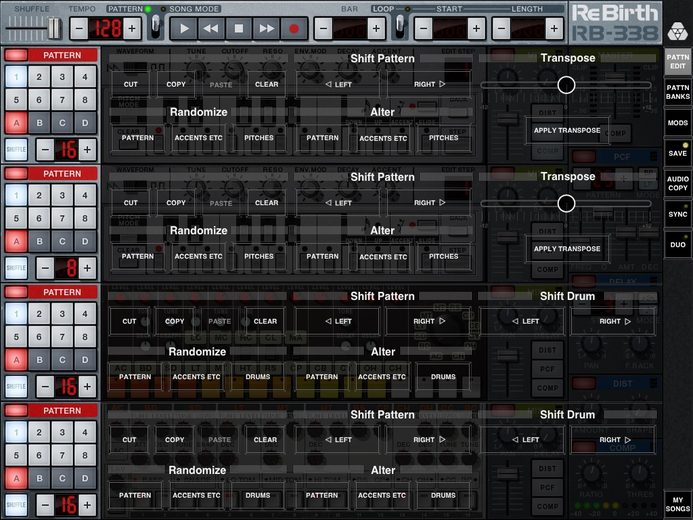Decrease tempo with the minus button
This screenshot has width=693, height=520.
pyautogui.click(x=79, y=29)
